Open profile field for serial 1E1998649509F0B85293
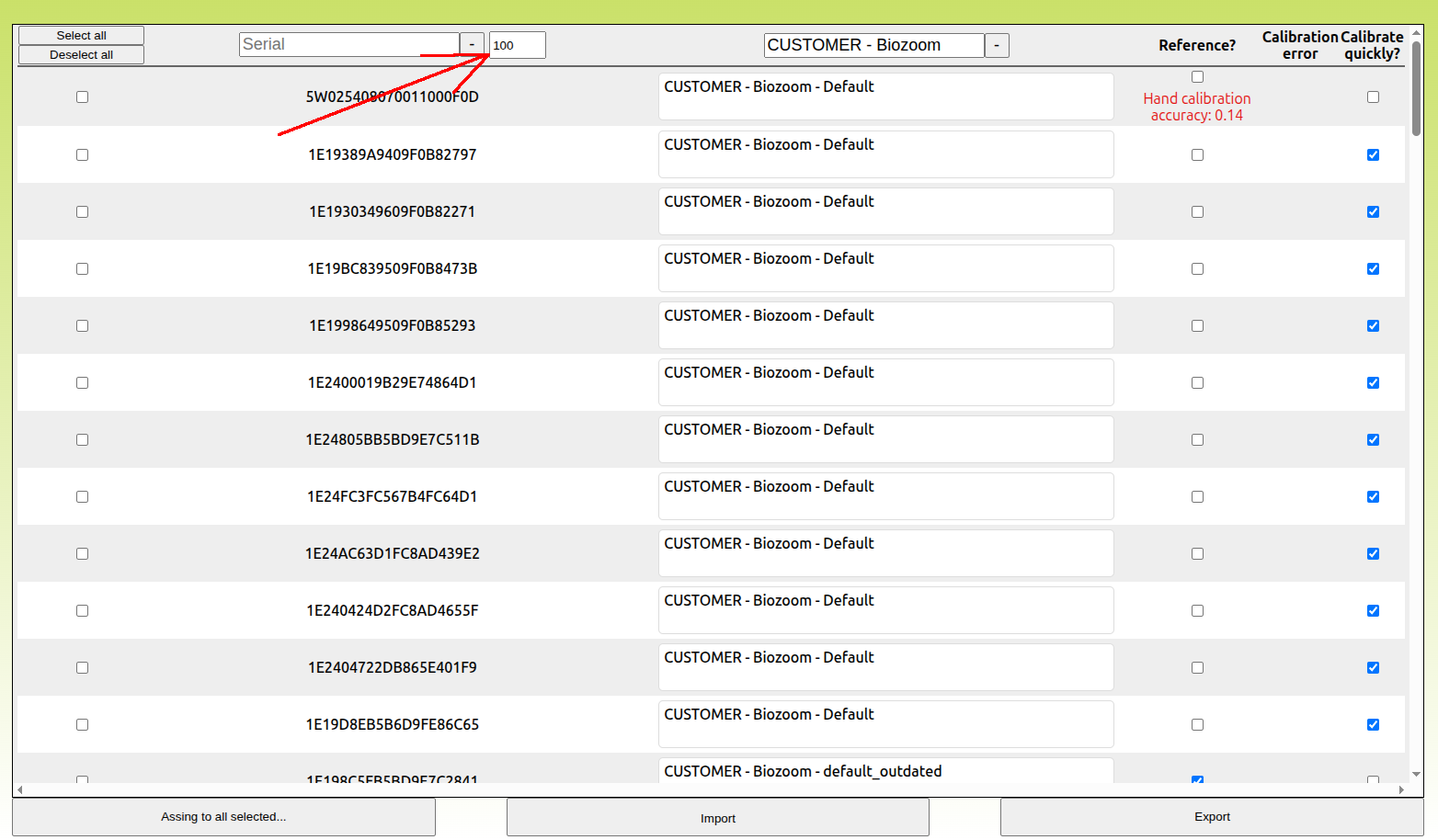This screenshot has width=1438, height=840. 885,325
